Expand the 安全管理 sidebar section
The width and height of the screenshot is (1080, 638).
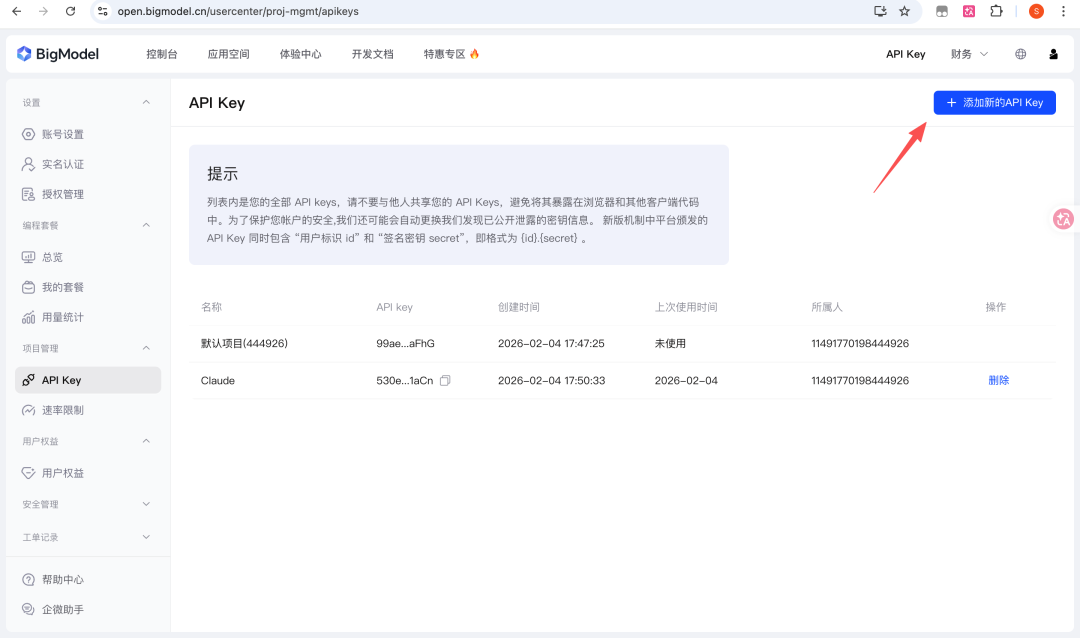(x=146, y=504)
